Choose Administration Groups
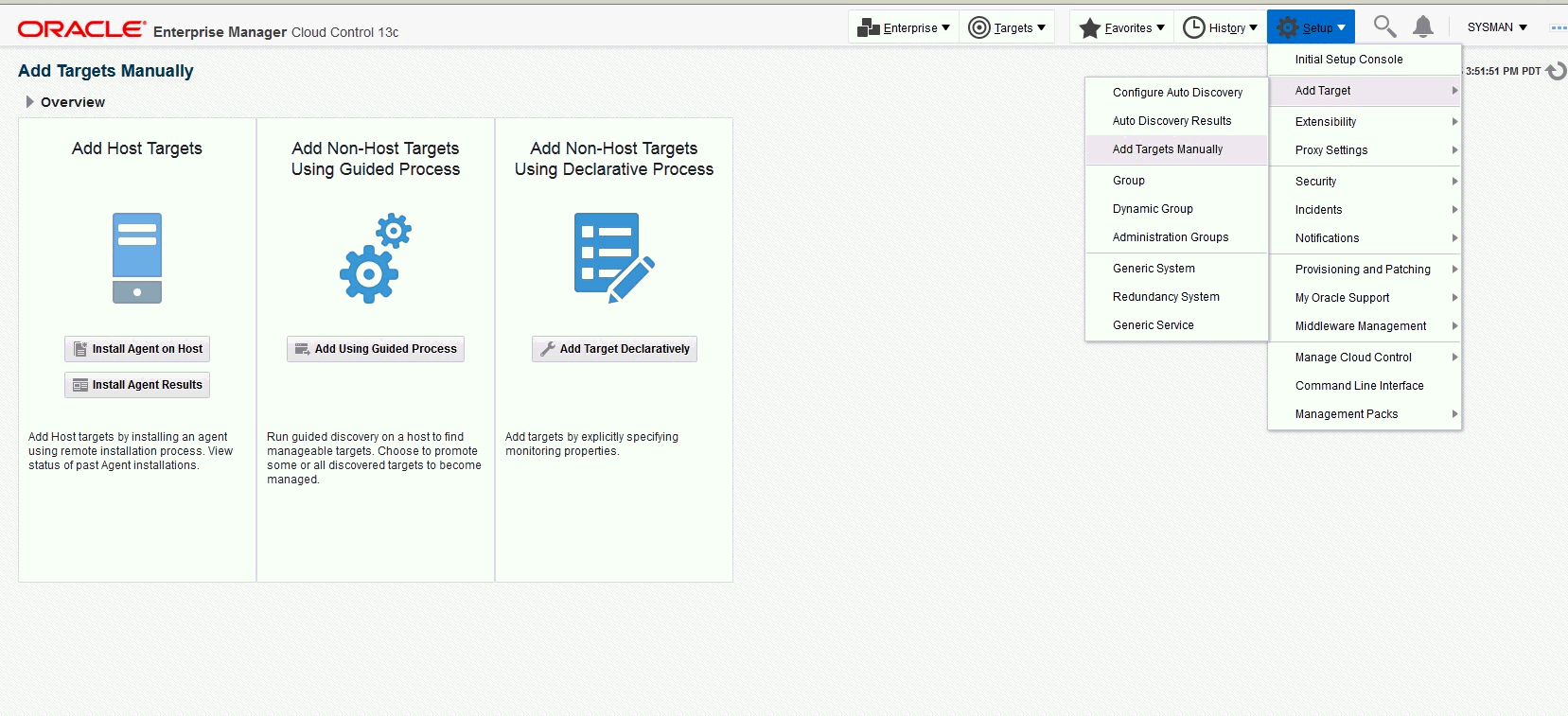Image resolution: width=1568 pixels, height=716 pixels. pos(1176,237)
